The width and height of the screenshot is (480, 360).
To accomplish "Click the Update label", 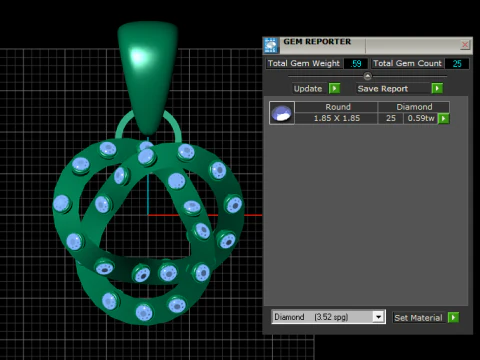I will (x=308, y=89).
